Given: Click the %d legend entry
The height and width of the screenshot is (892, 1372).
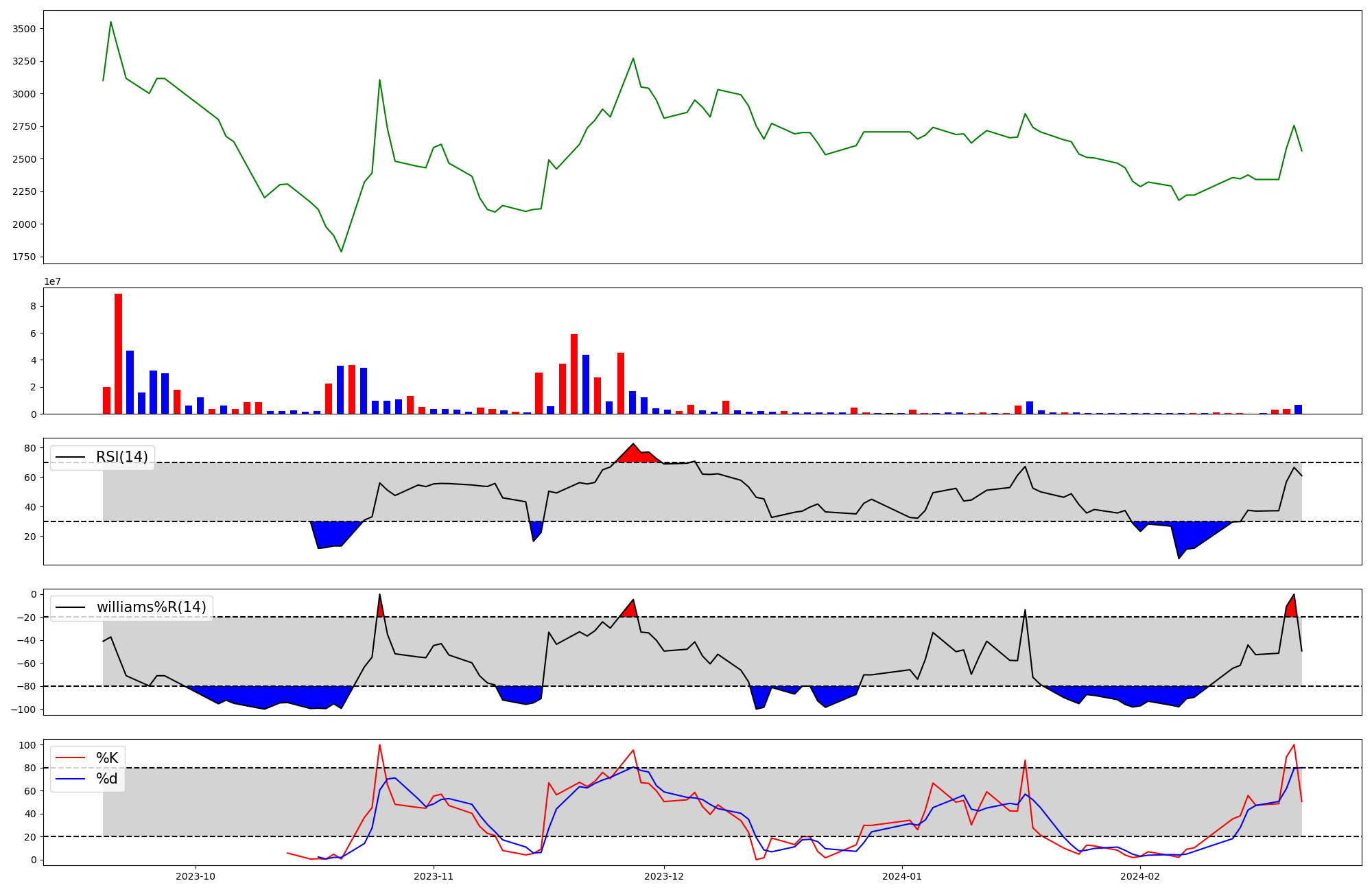Looking at the screenshot, I should click(106, 779).
